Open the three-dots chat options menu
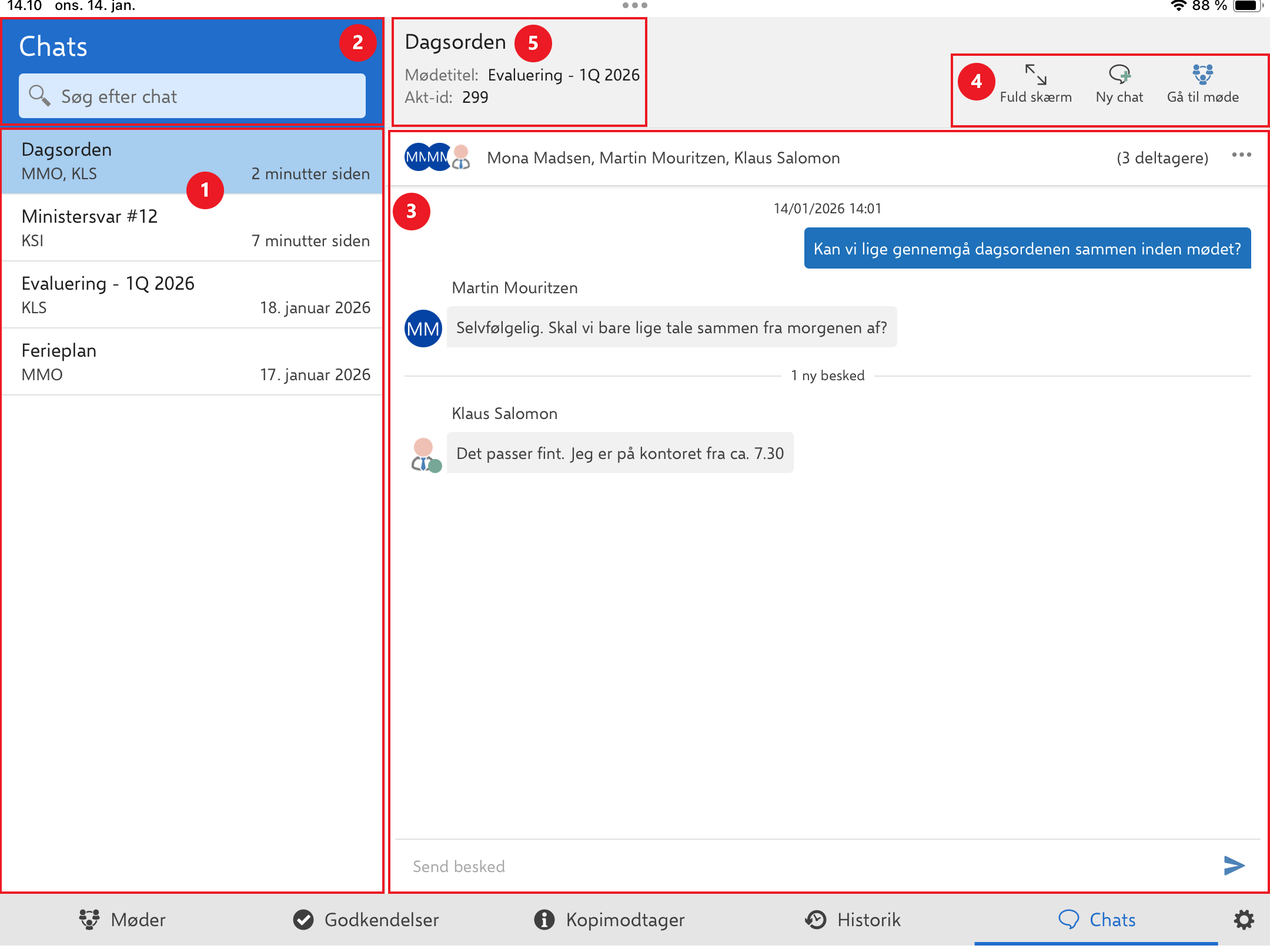Viewport: 1270px width, 952px height. pyautogui.click(x=1241, y=155)
